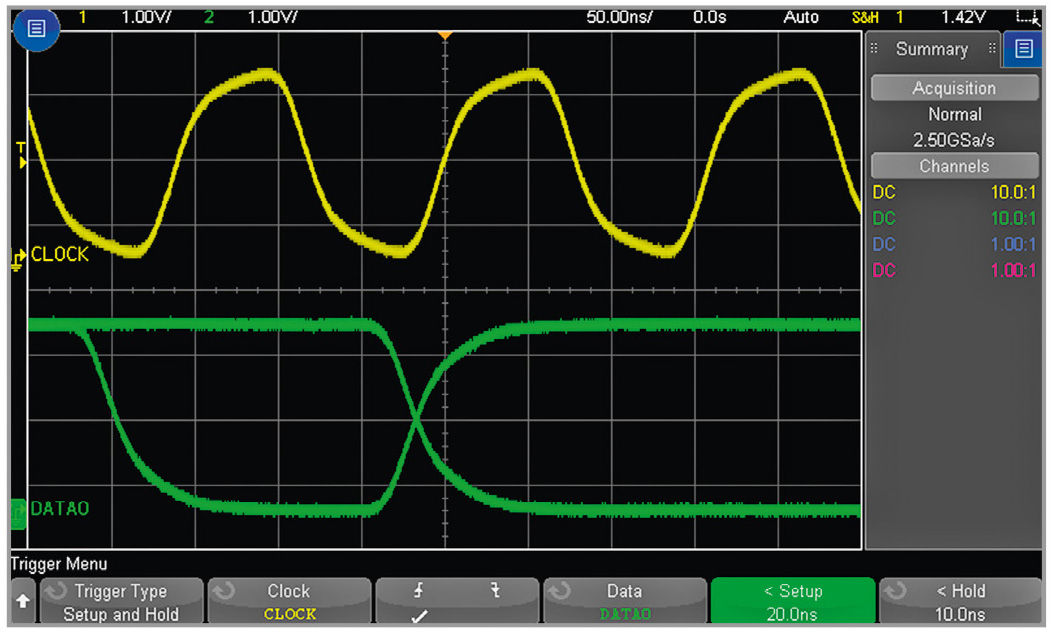1052x634 pixels.
Task: Select the CLOCK channel ground marker
Action: pos(19,258)
